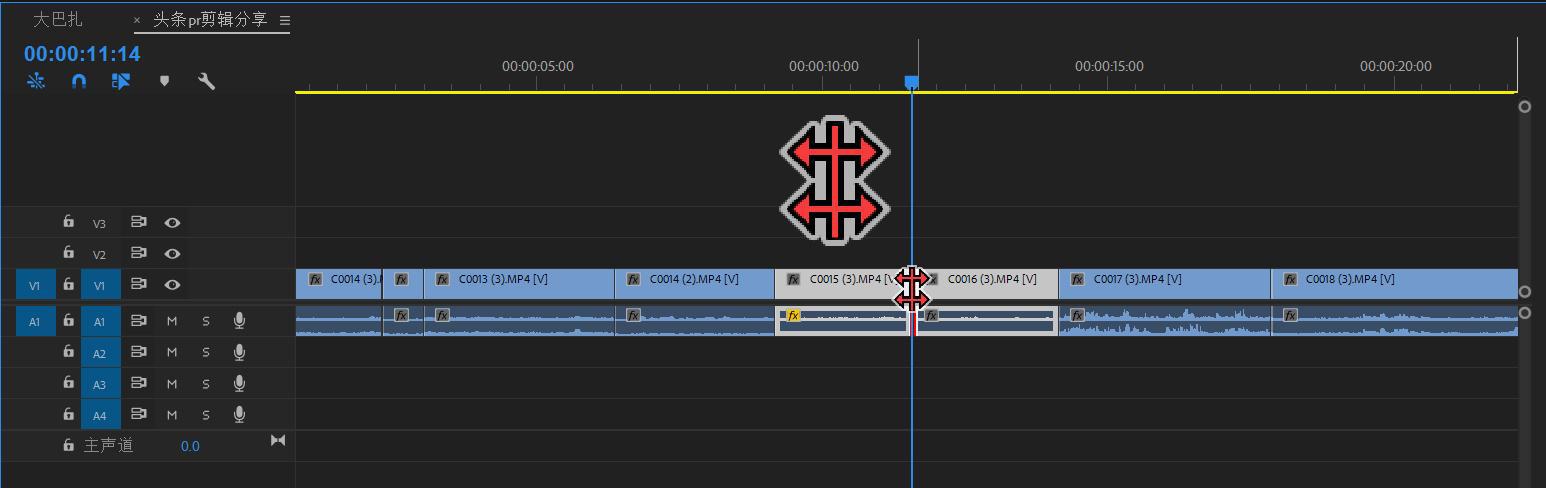Enable voice-over record on A4
Viewport: 1546px width, 488px height.
coord(239,414)
